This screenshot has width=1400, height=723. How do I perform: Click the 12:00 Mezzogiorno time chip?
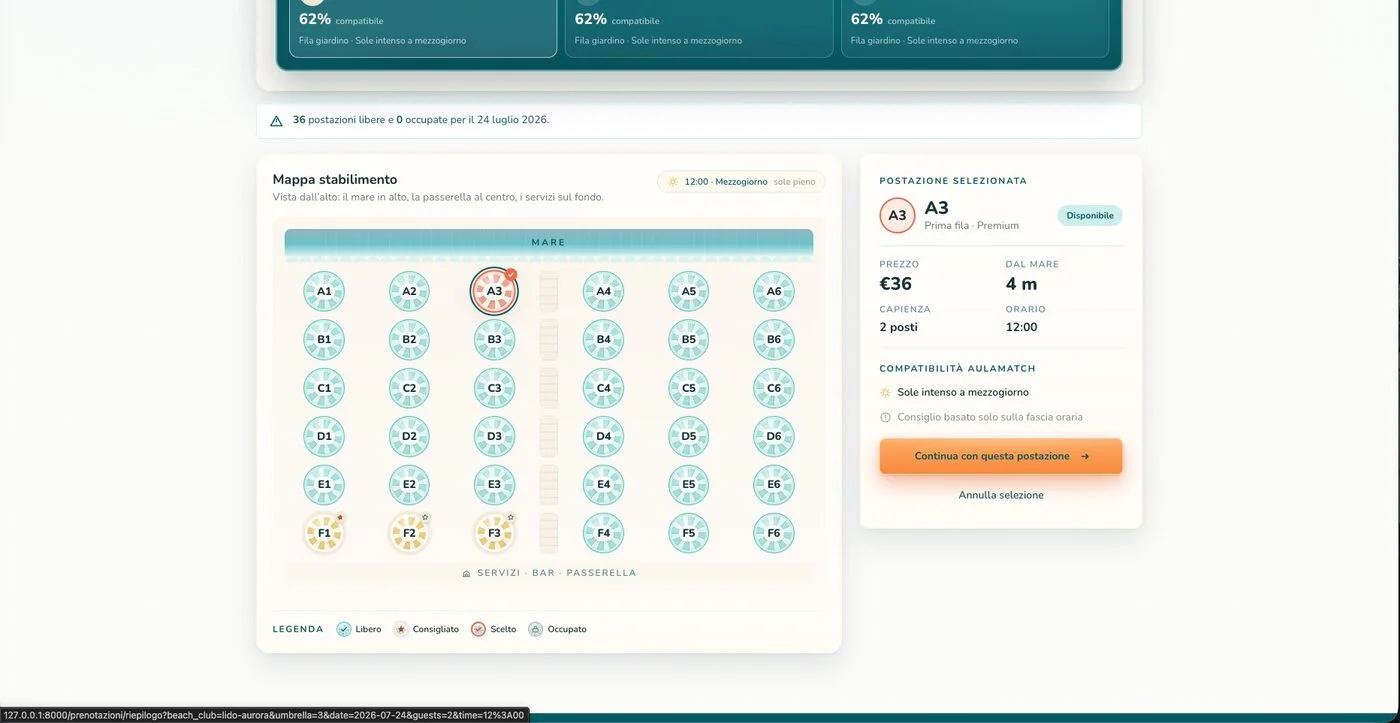click(x=741, y=182)
